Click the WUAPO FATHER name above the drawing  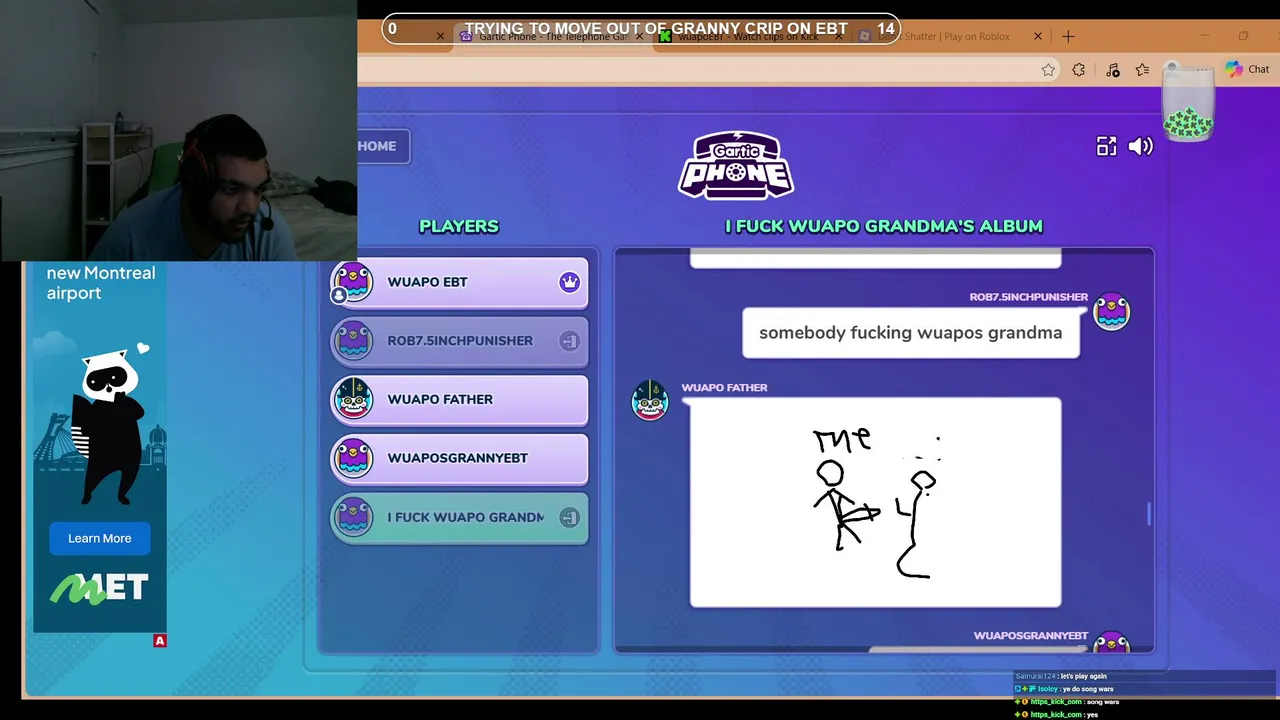pos(724,387)
